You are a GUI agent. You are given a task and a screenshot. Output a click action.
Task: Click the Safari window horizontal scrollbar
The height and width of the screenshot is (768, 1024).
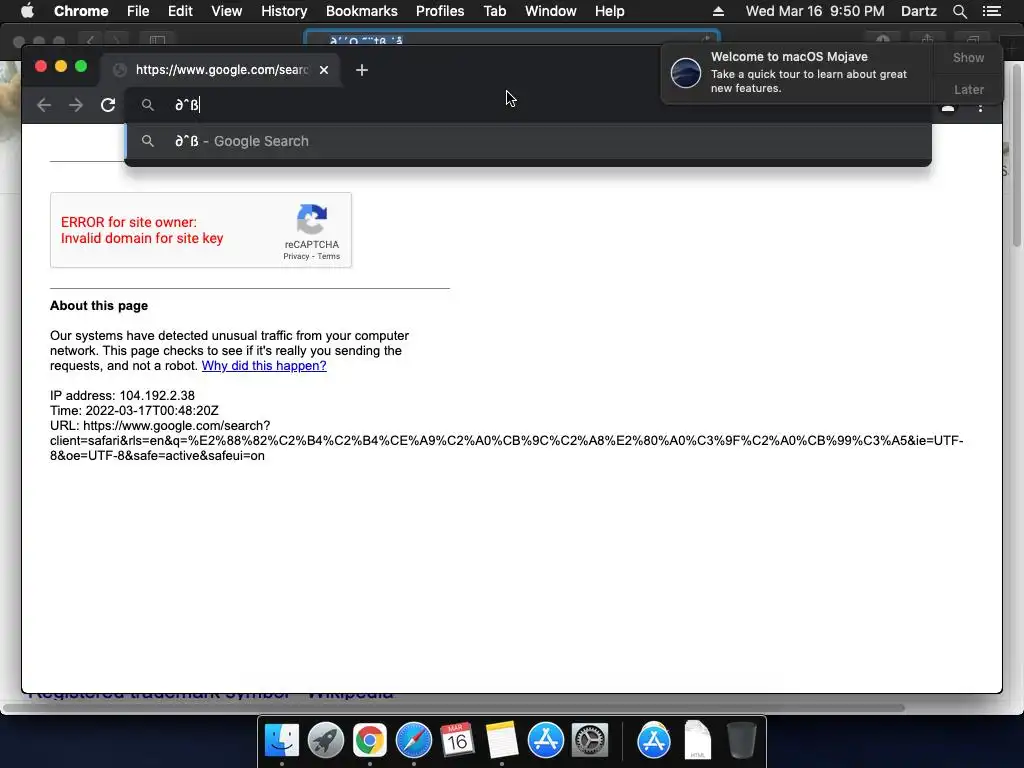click(x=454, y=708)
